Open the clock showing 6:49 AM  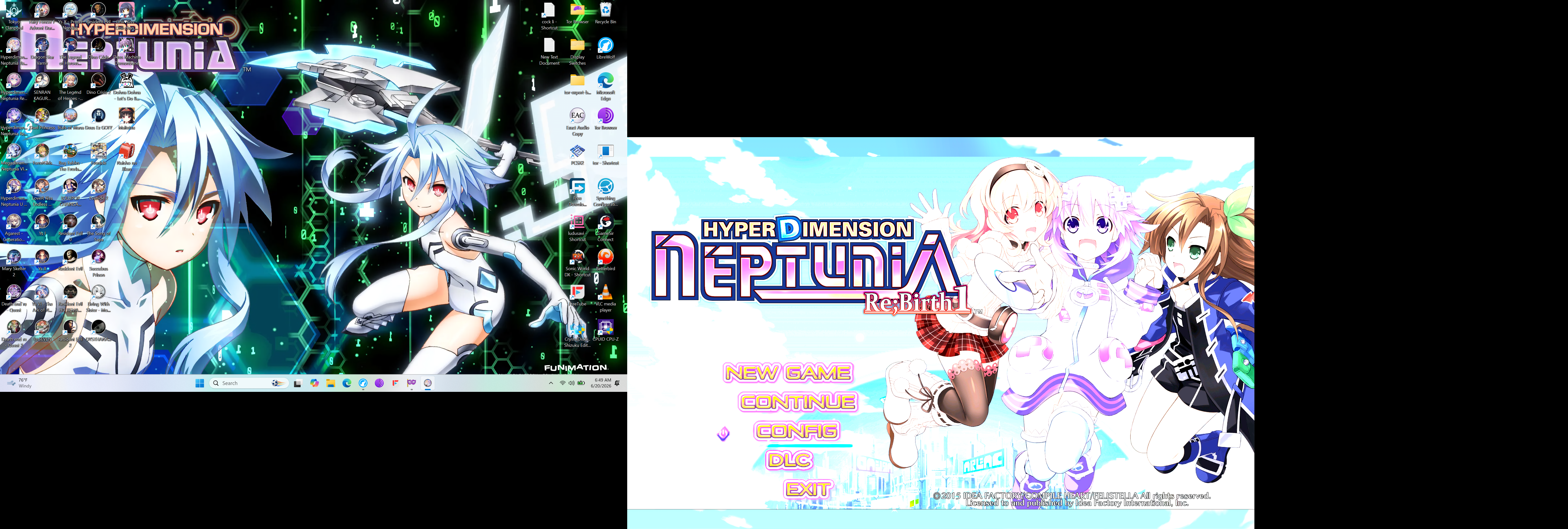pyautogui.click(x=601, y=383)
